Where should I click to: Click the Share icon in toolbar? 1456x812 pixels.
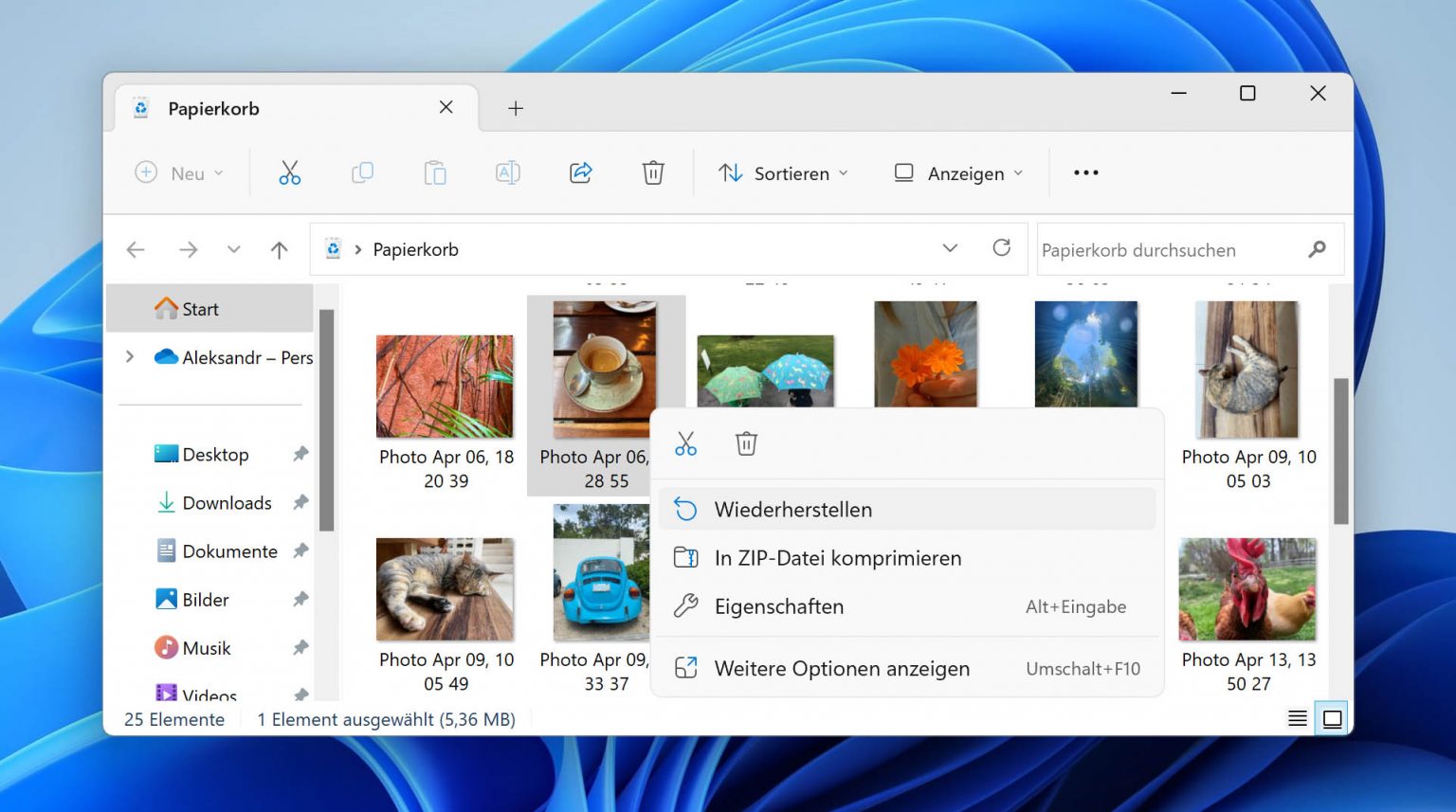point(580,173)
